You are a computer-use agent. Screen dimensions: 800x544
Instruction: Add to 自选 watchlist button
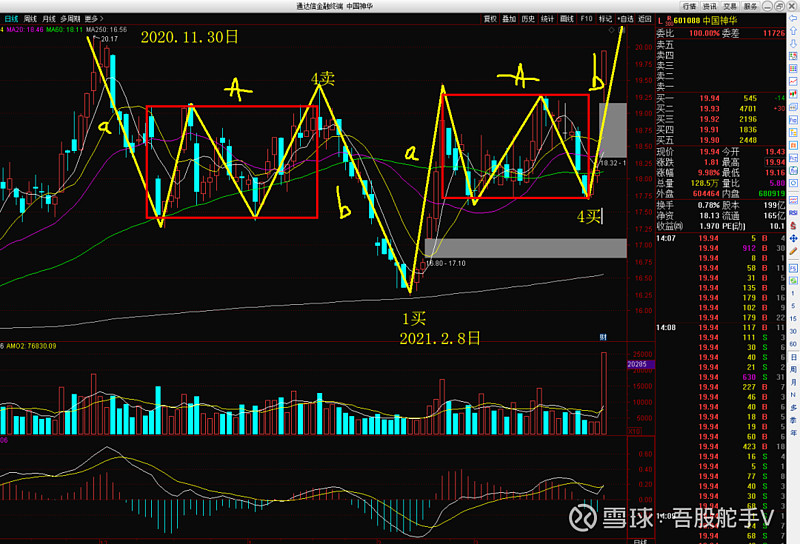625,19
